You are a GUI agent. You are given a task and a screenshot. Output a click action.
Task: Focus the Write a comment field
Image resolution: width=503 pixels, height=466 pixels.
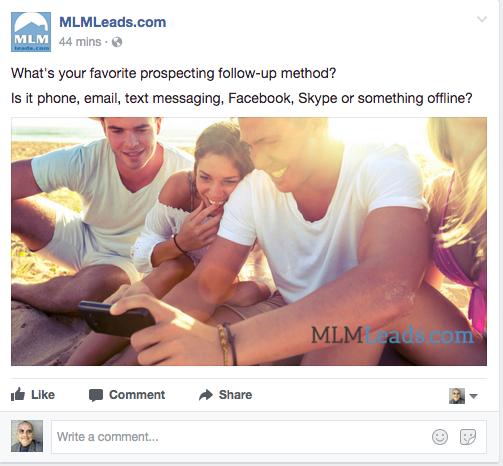pyautogui.click(x=269, y=437)
